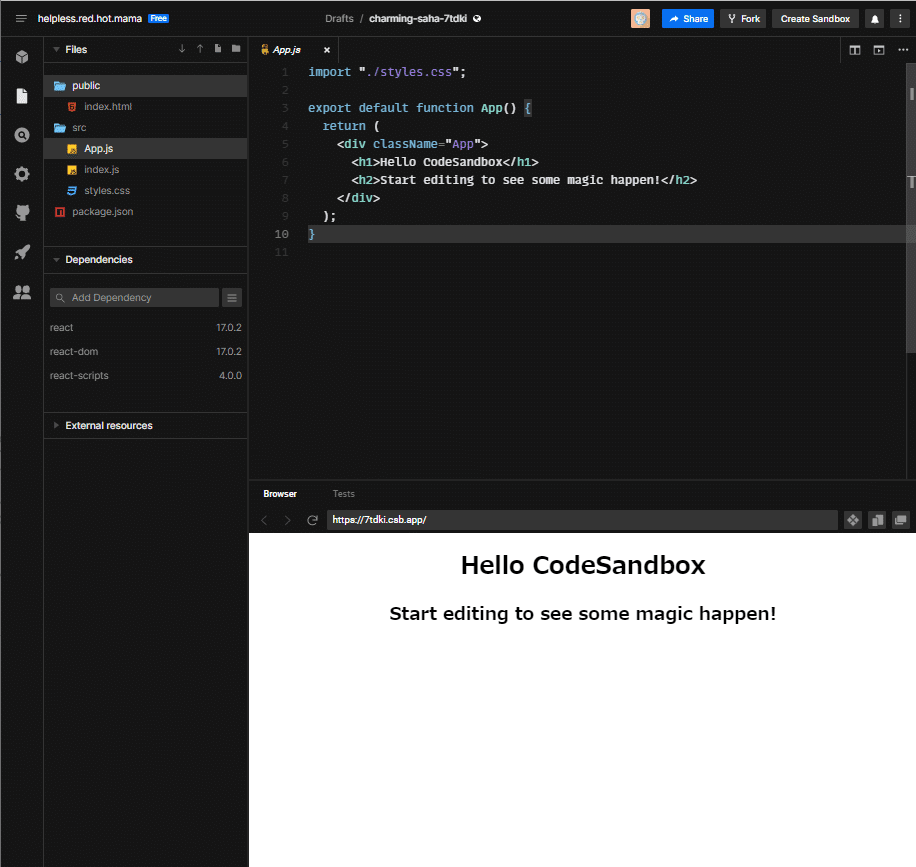Viewport: 916px width, 867px height.
Task: Click the Add Dependency search field
Action: 134,298
